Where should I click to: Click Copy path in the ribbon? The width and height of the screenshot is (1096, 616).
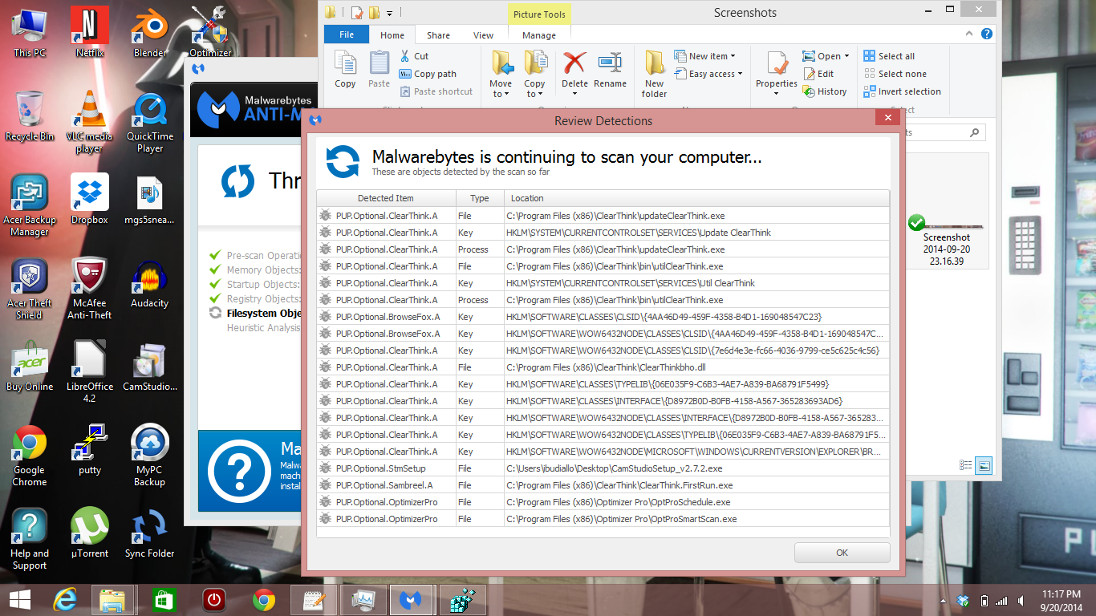(x=428, y=73)
